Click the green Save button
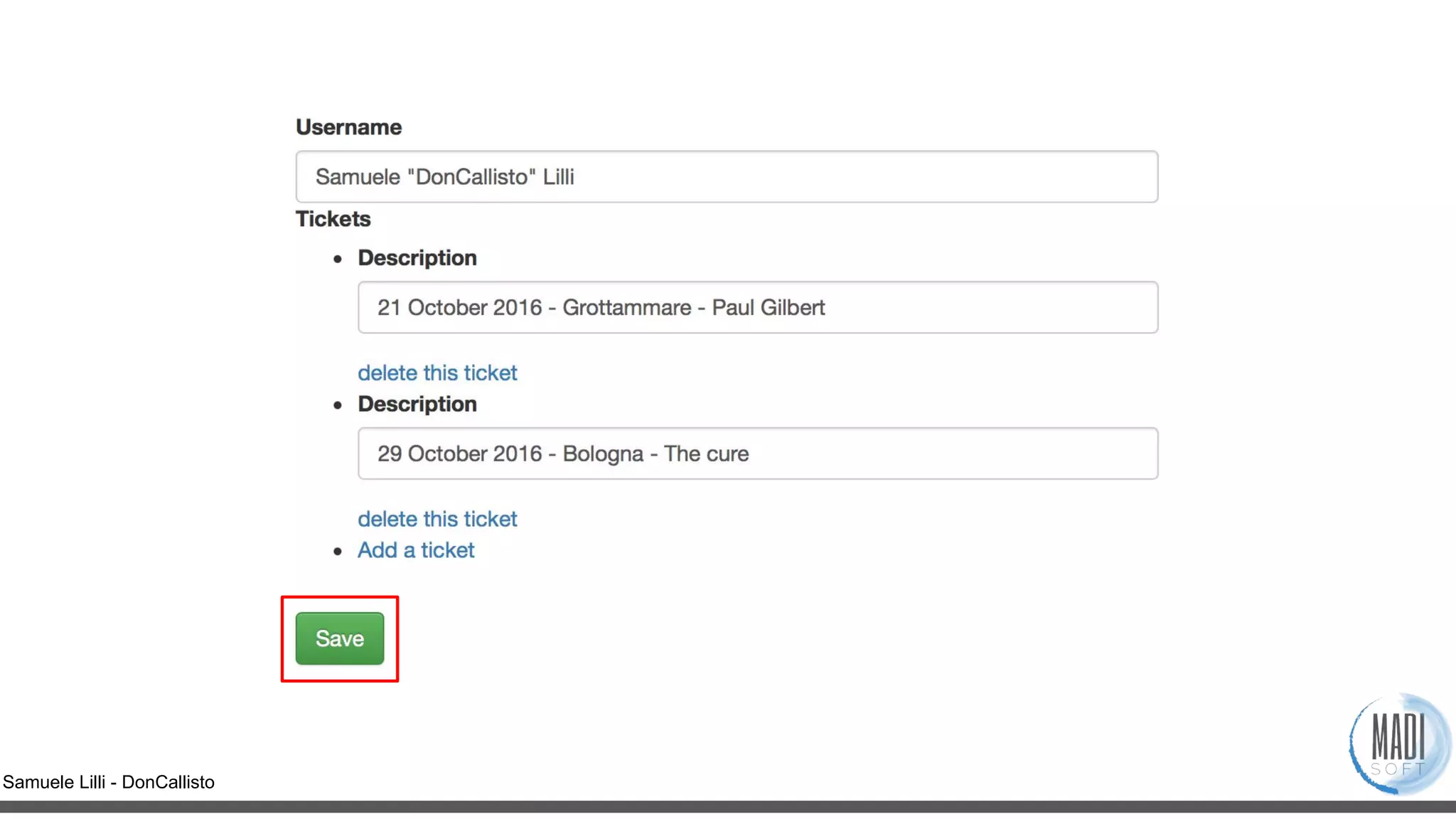 pos(340,638)
